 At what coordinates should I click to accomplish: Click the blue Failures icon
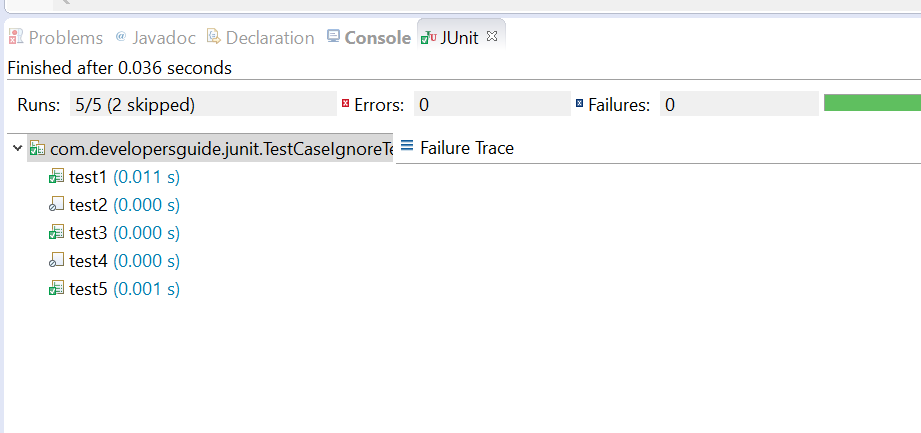(x=579, y=103)
